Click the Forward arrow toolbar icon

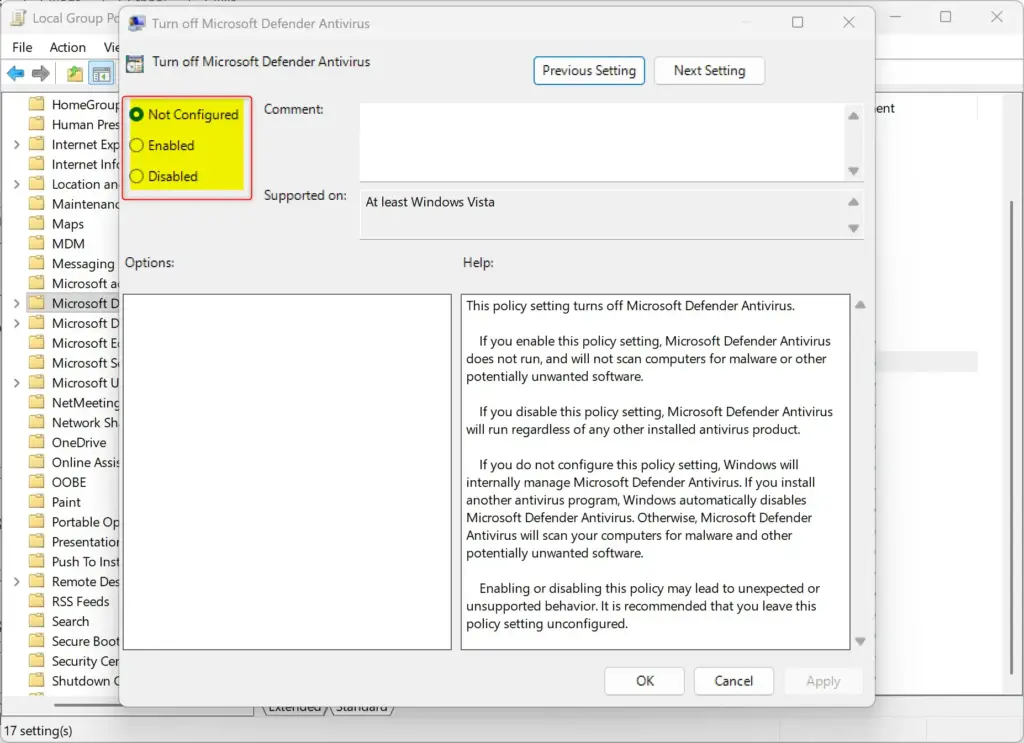pos(40,74)
